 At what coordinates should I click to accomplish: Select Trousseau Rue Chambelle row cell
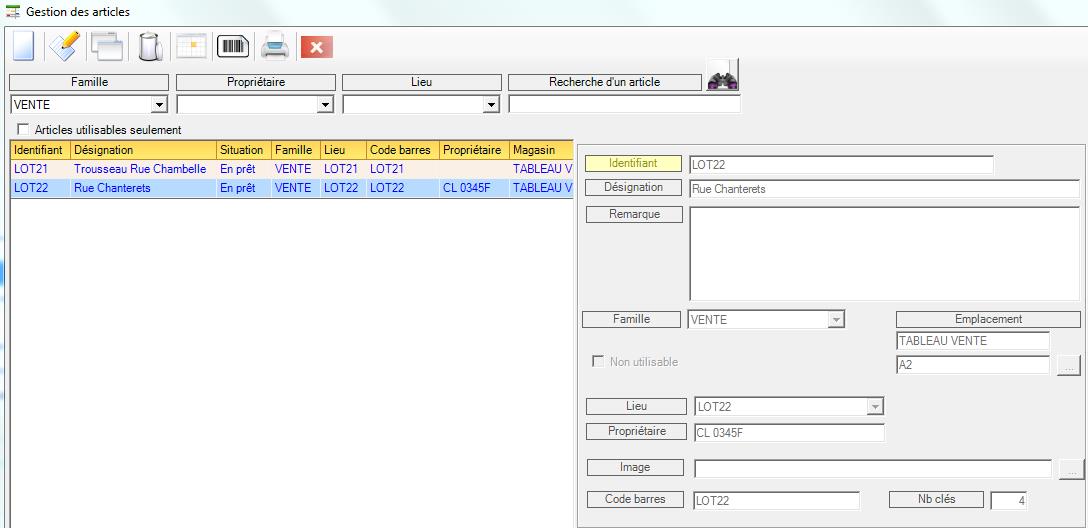pos(144,169)
